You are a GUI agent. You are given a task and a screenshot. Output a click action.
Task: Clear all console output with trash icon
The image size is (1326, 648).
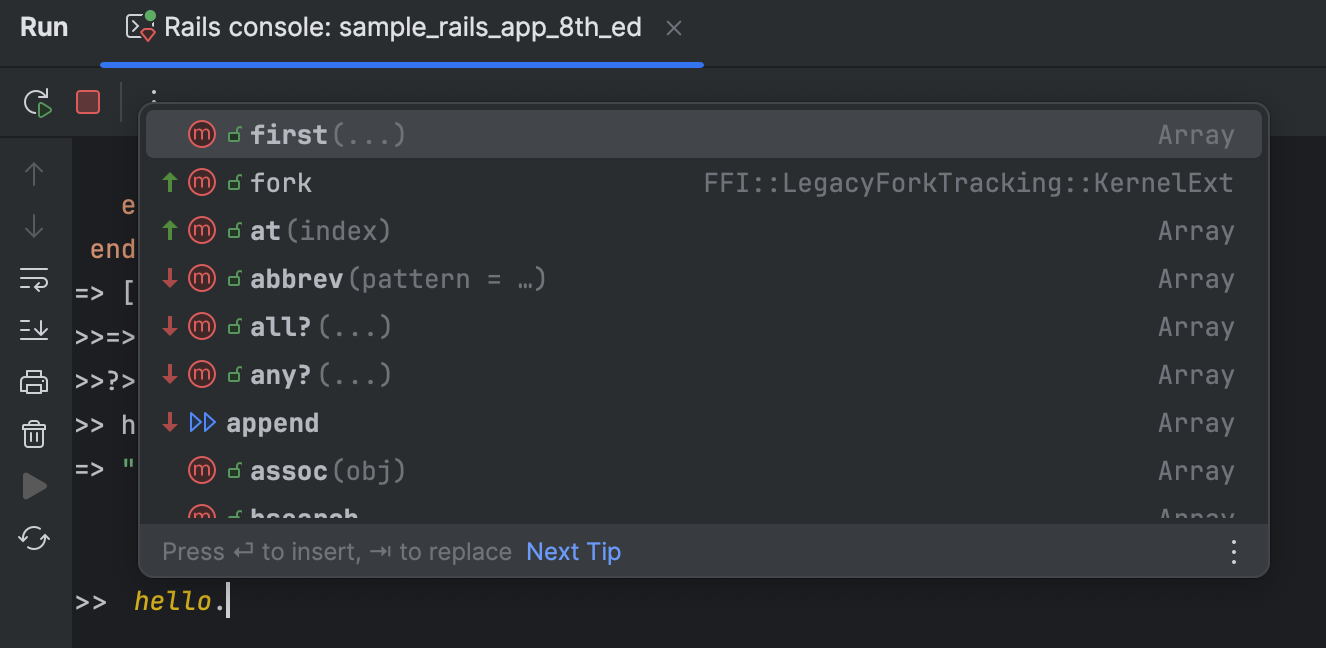(34, 434)
